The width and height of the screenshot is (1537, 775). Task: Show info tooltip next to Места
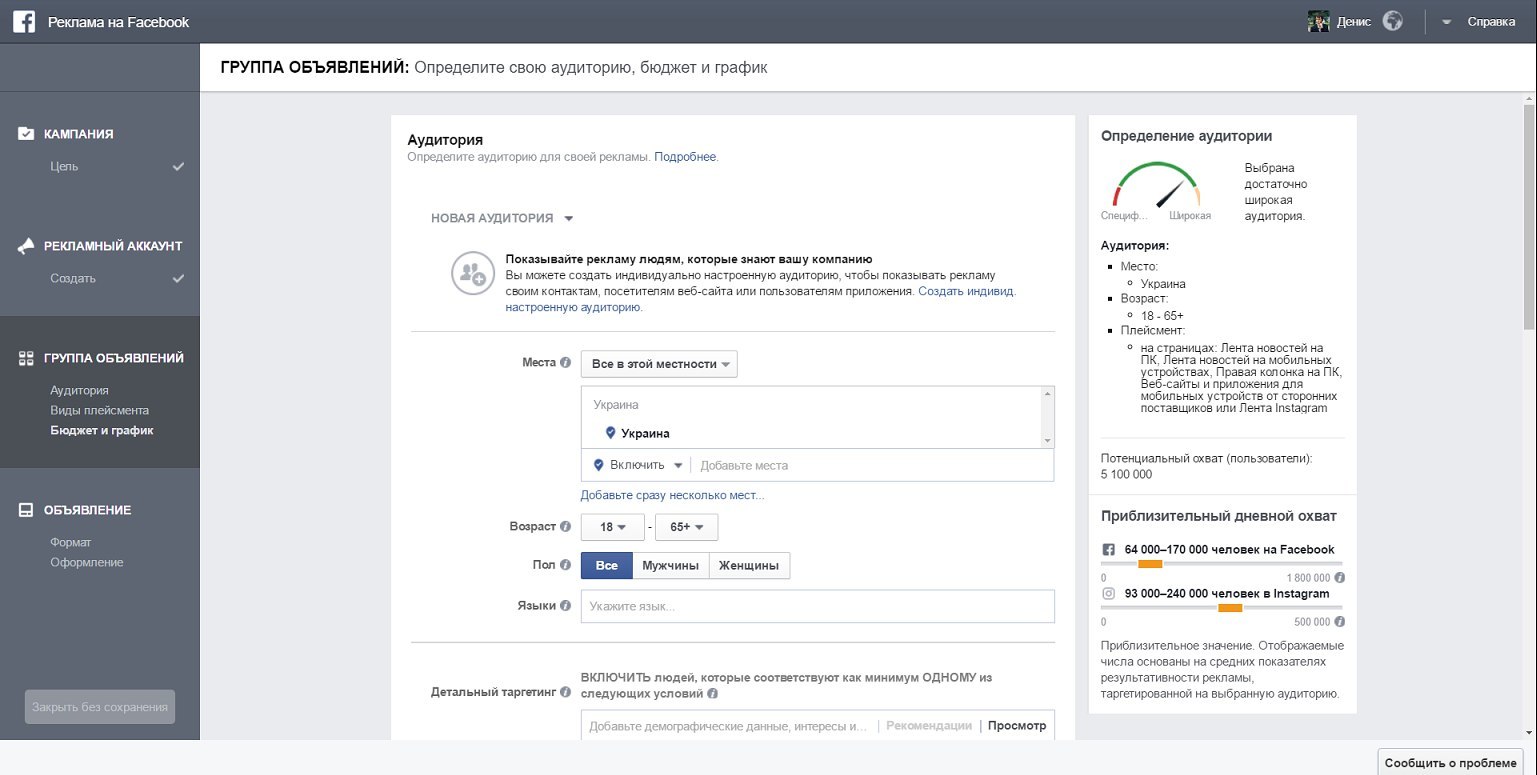coord(565,363)
